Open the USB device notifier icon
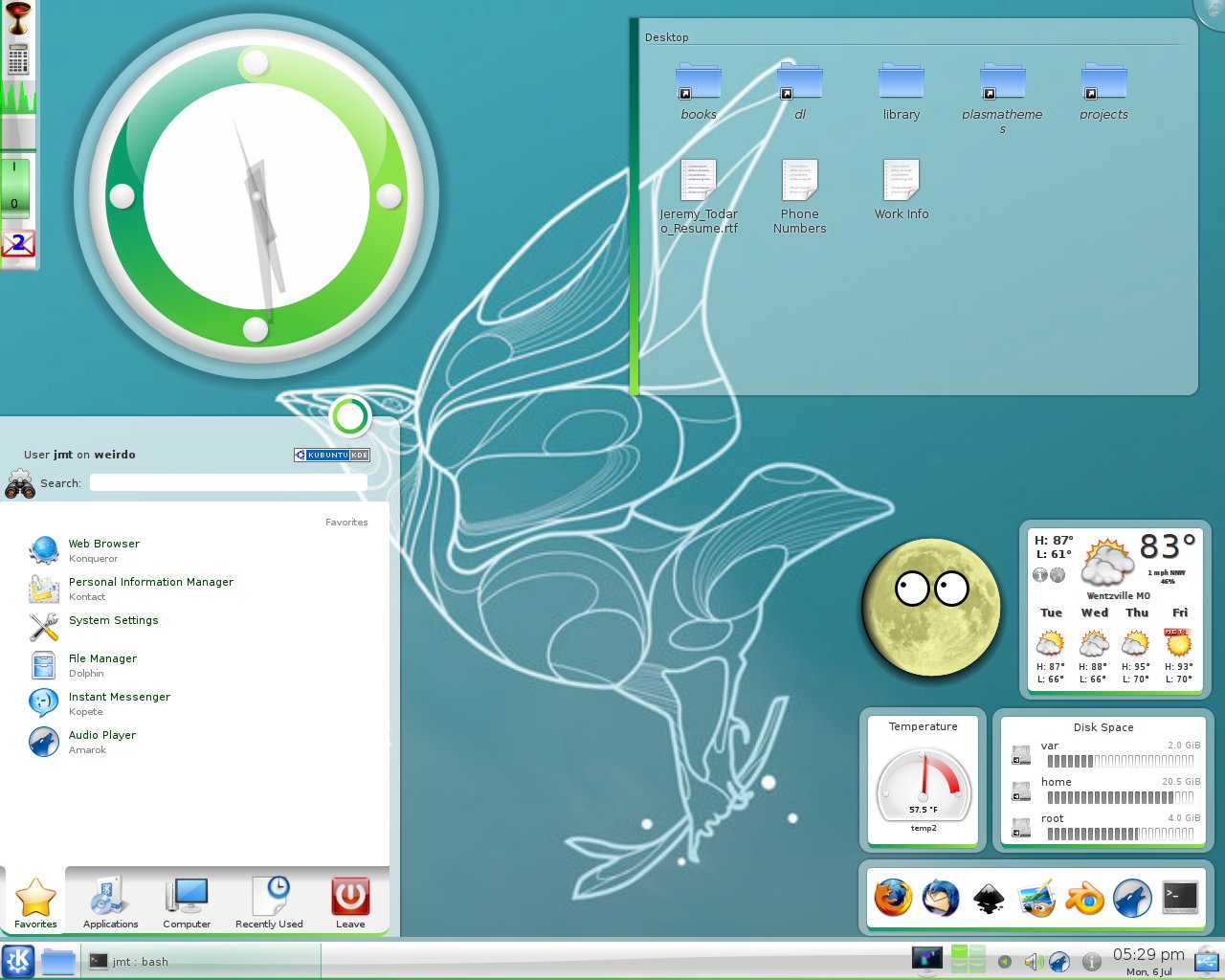 (x=1207, y=960)
